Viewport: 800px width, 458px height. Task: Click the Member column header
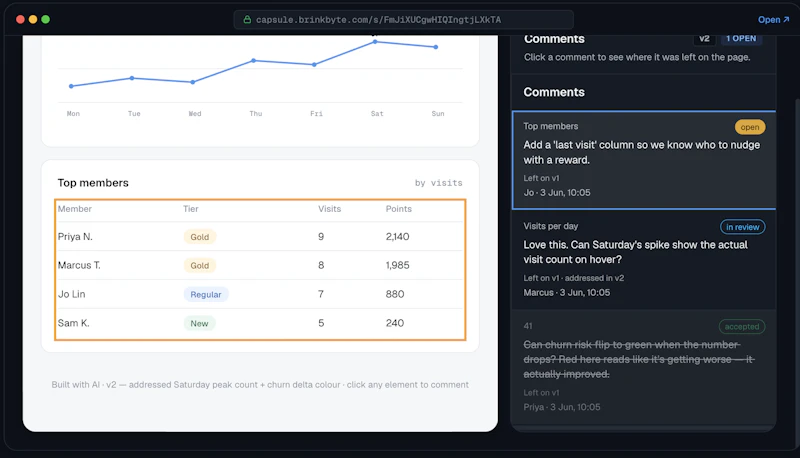click(74, 209)
